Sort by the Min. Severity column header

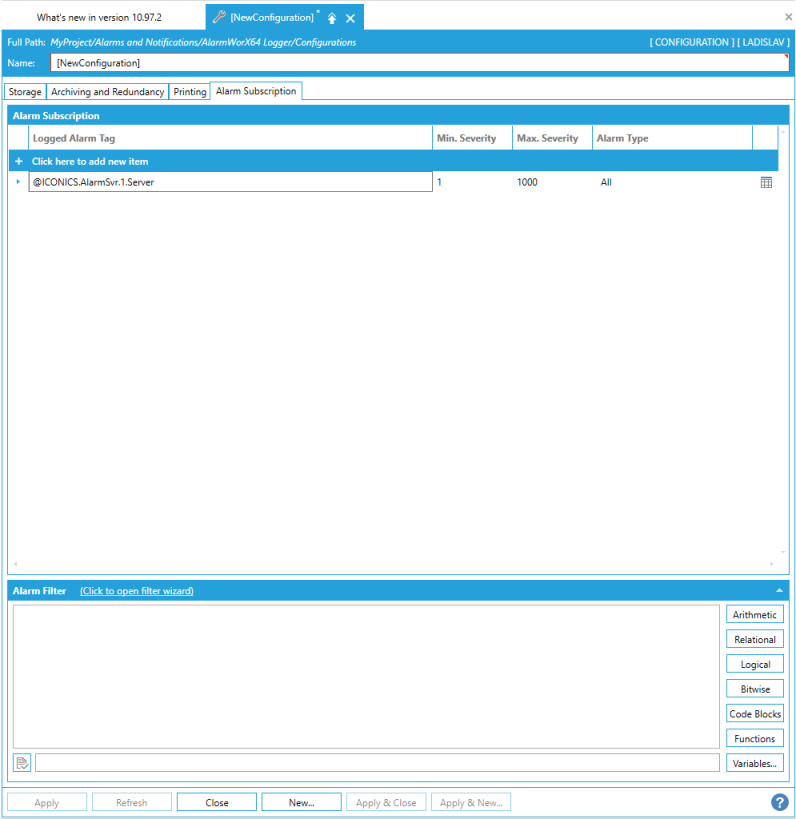[466, 138]
